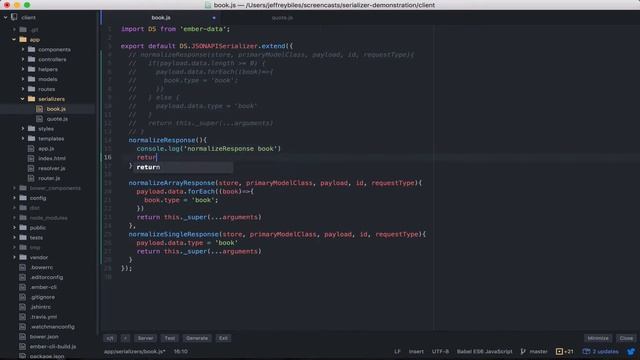
Task: Select the return autocomplete suggestion
Action: coord(183,167)
